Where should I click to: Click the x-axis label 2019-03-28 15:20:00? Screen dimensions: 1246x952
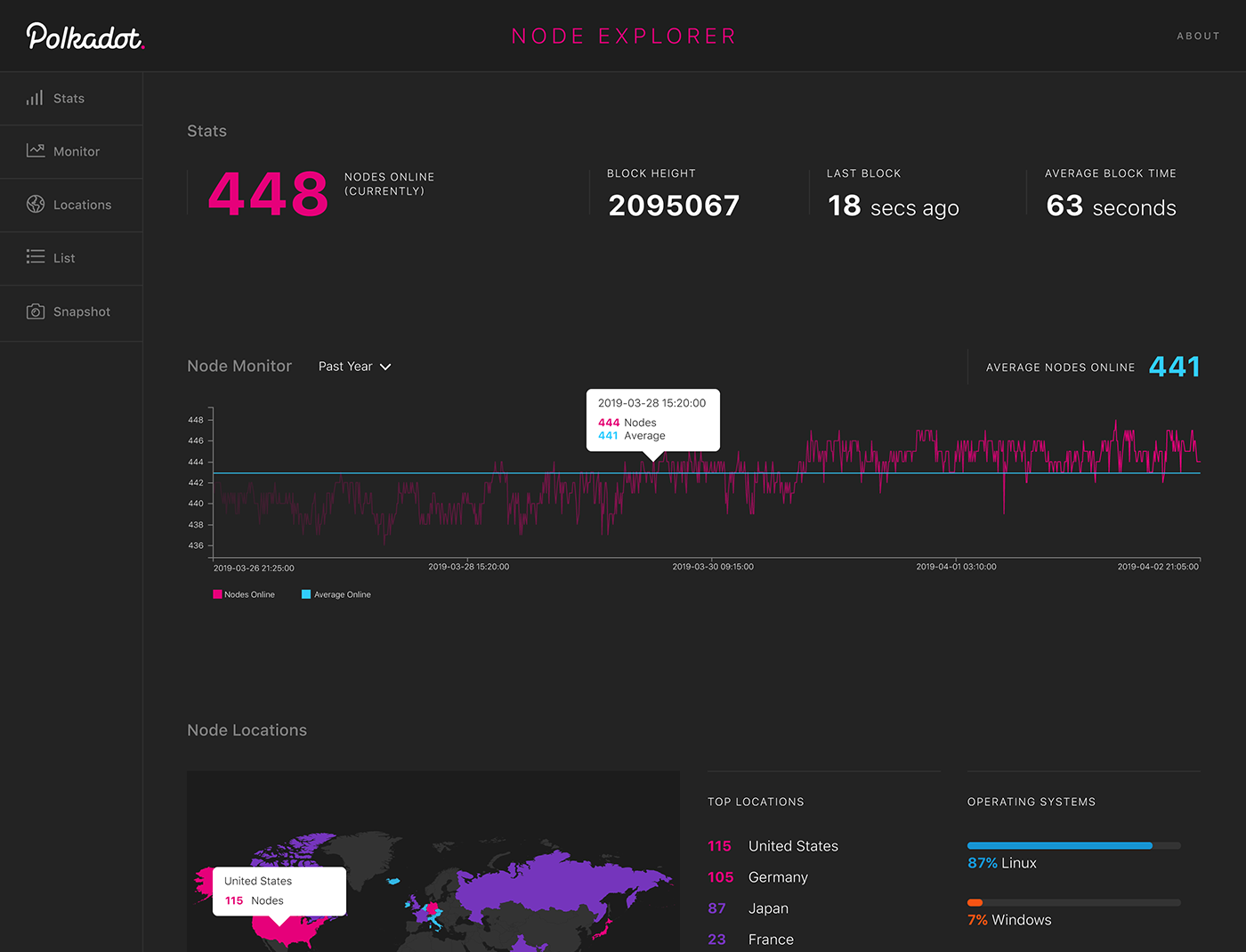[469, 567]
